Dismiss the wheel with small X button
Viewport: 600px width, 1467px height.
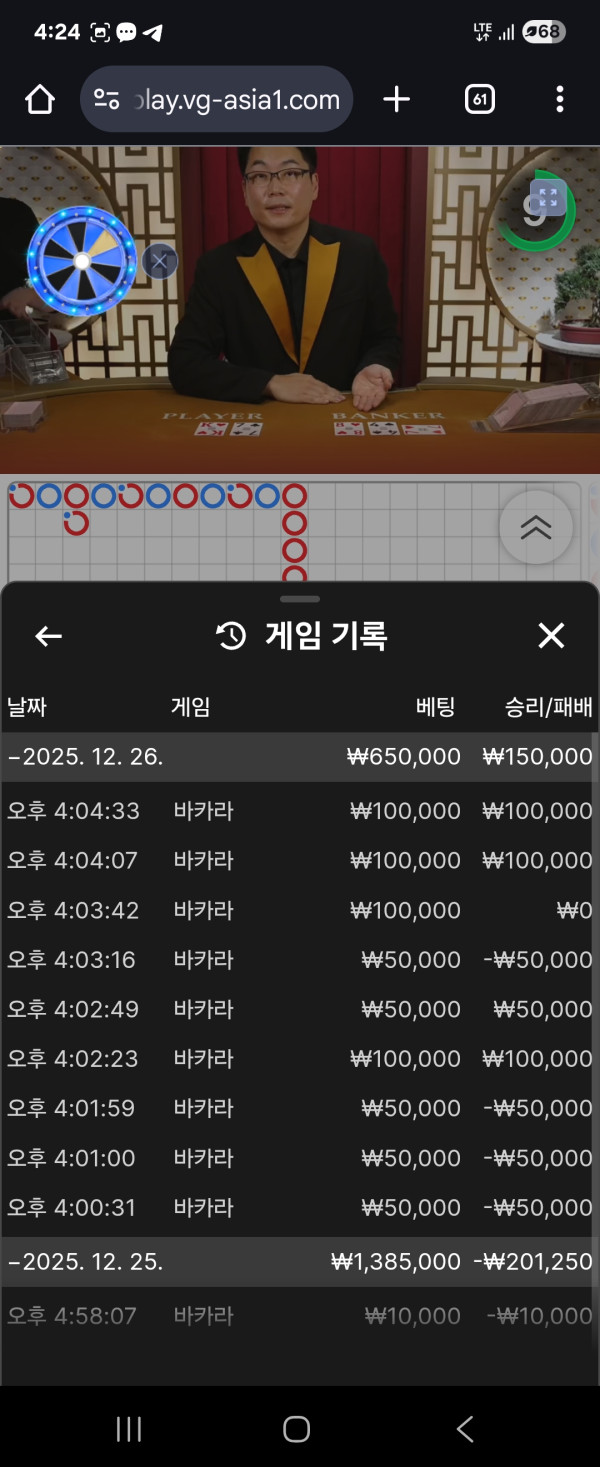(160, 261)
